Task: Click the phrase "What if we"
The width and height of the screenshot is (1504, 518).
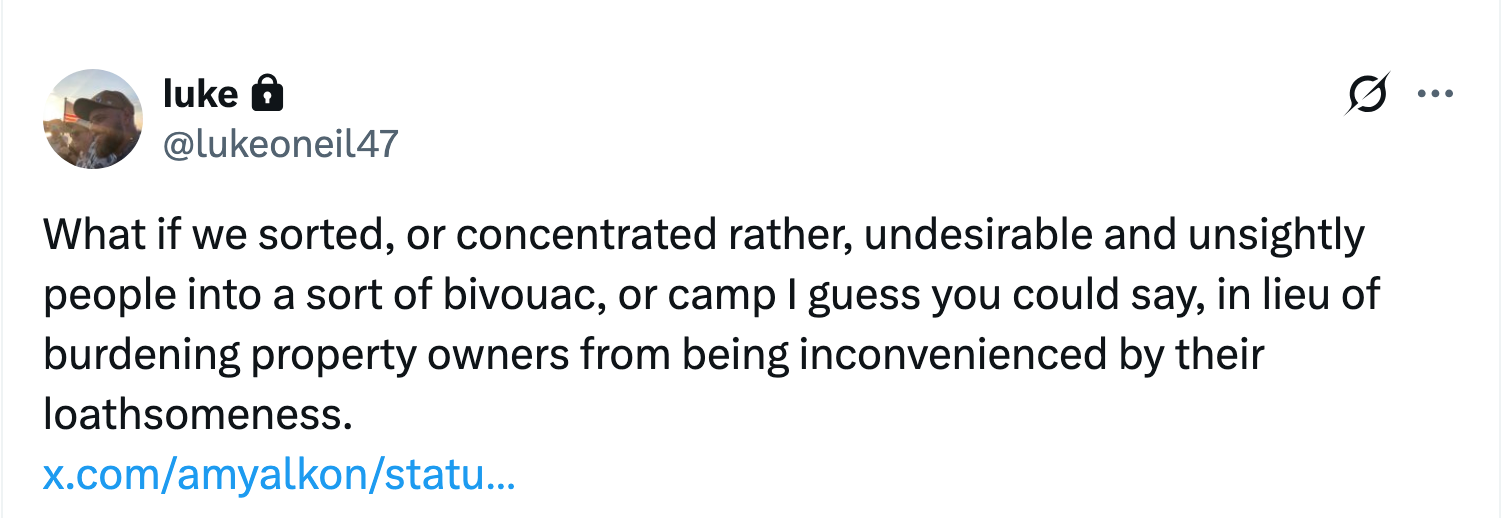Action: click(138, 236)
